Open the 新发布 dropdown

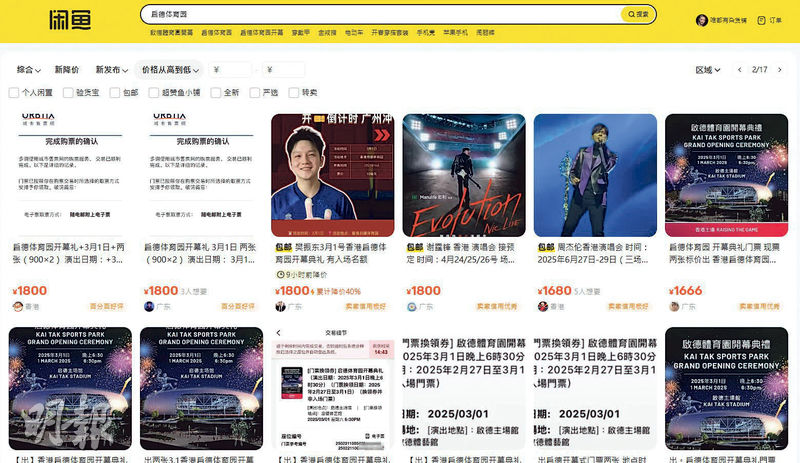tap(111, 70)
